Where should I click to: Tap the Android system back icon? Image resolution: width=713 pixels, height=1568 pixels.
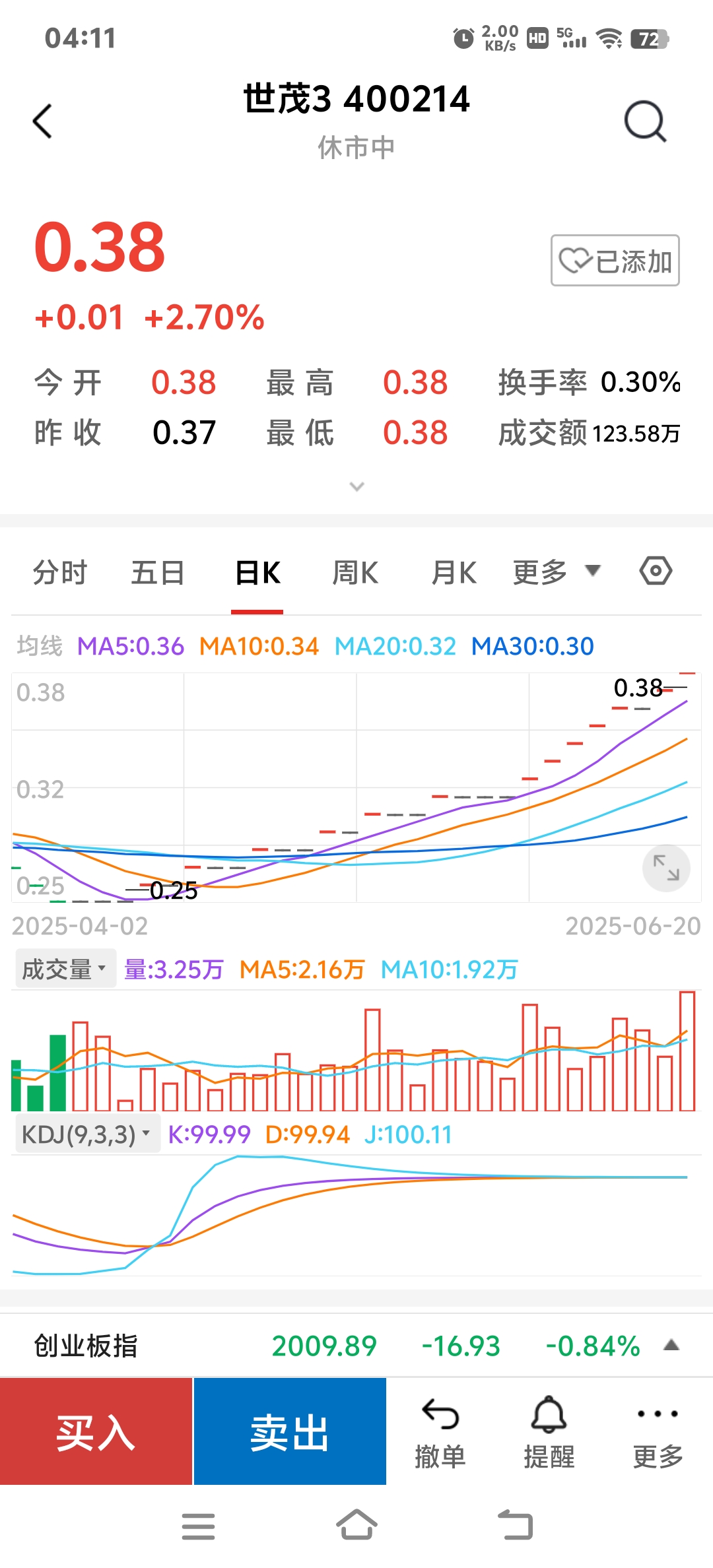click(515, 1525)
